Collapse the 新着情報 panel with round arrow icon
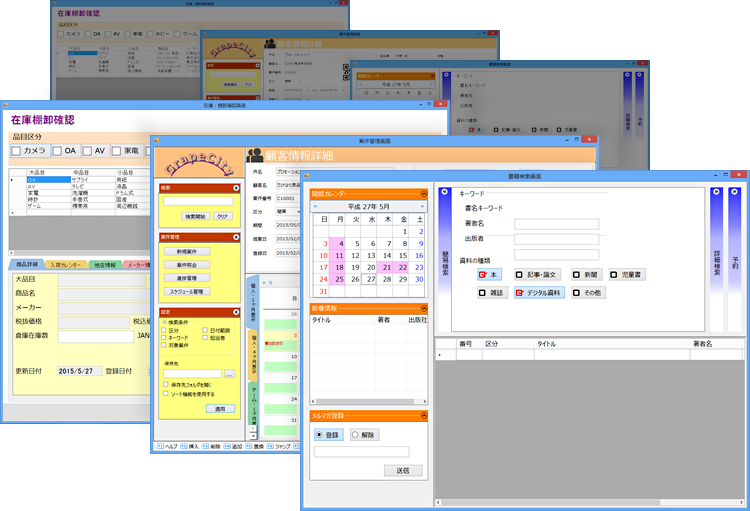Image resolution: width=750 pixels, height=511 pixels. (x=424, y=308)
